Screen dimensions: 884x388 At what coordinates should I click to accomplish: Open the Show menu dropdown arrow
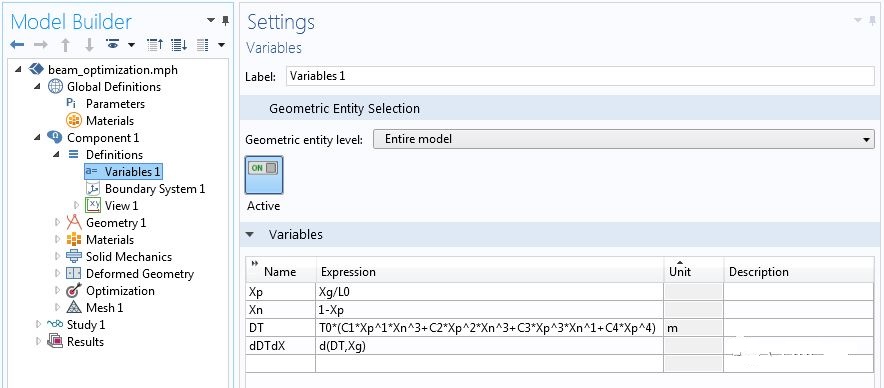[x=131, y=45]
